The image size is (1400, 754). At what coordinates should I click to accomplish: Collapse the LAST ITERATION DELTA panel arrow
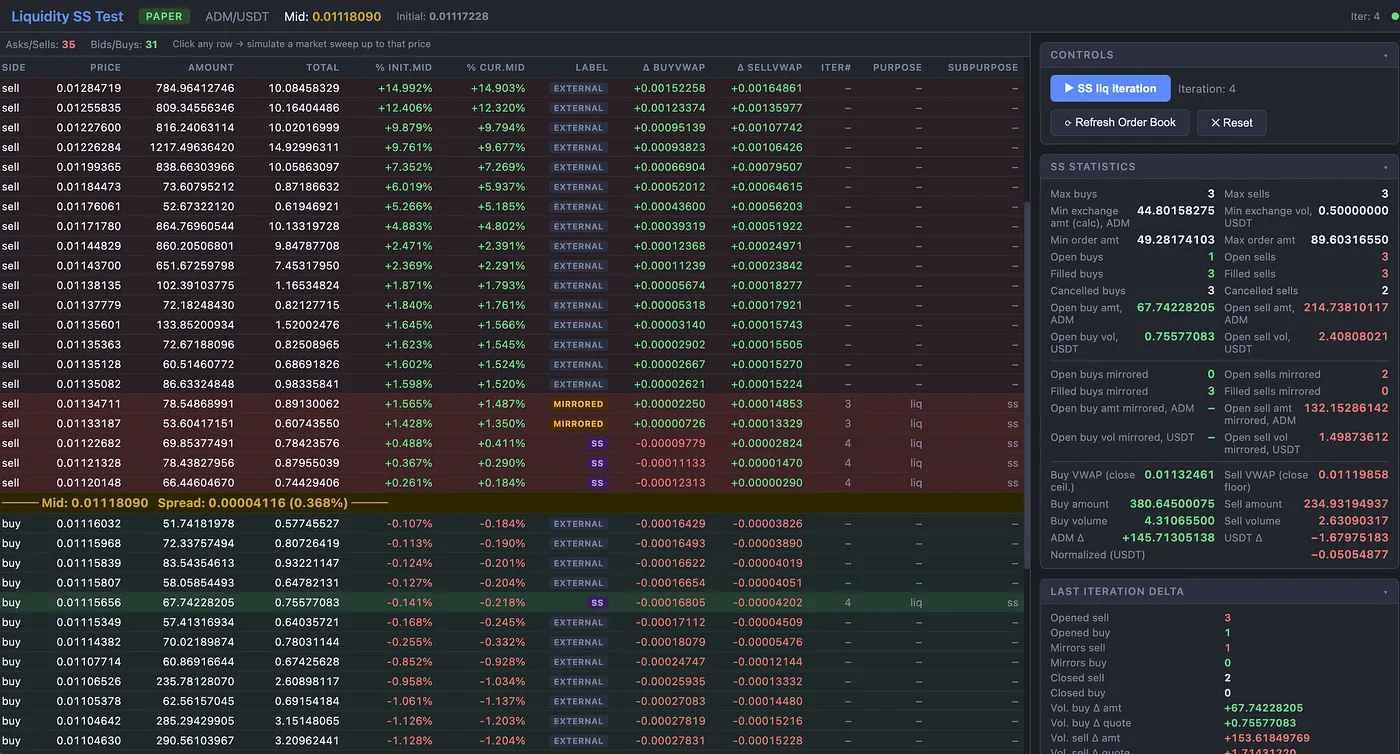click(1385, 591)
